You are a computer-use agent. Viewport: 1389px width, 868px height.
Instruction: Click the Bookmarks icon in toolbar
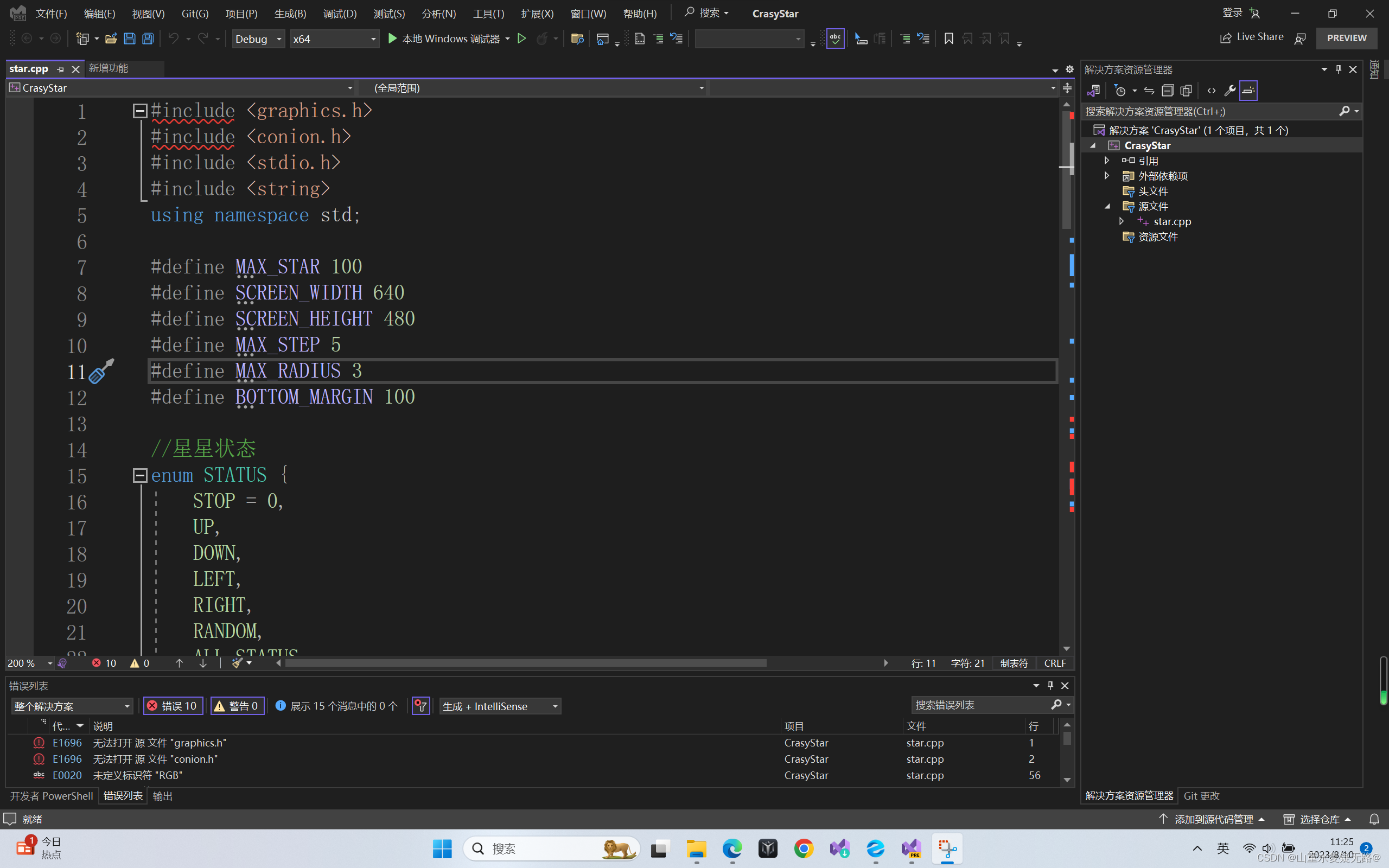coord(947,39)
